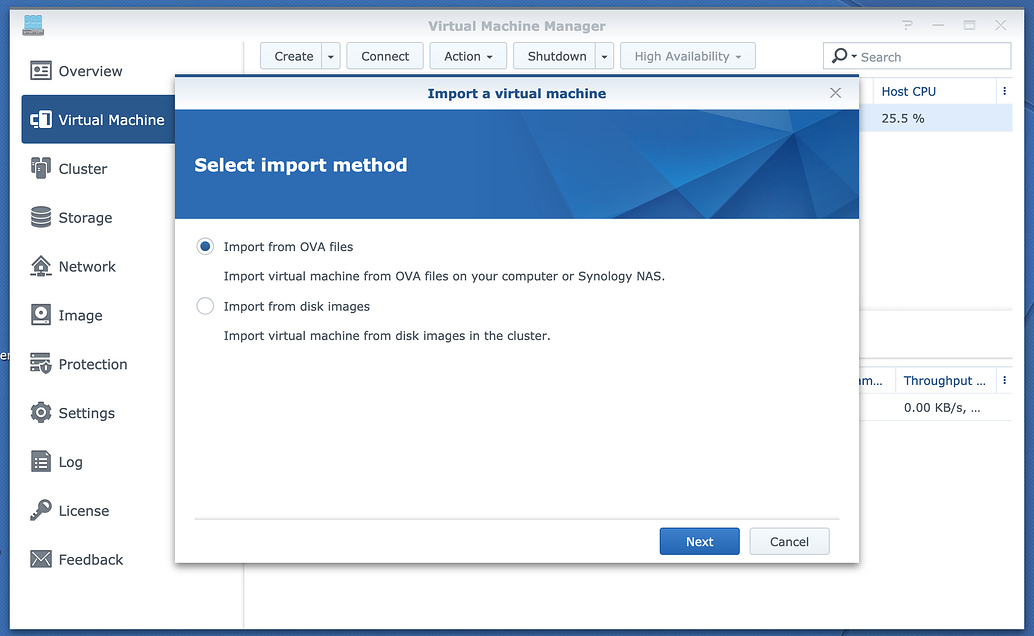Click the Protection shield icon

[x=41, y=364]
